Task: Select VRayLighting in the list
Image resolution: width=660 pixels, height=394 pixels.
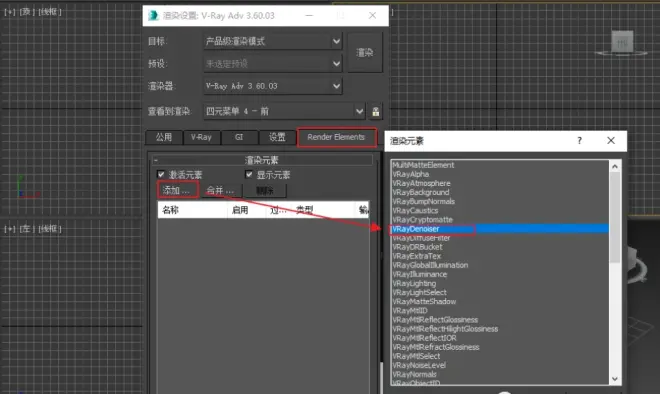Action: [414, 283]
